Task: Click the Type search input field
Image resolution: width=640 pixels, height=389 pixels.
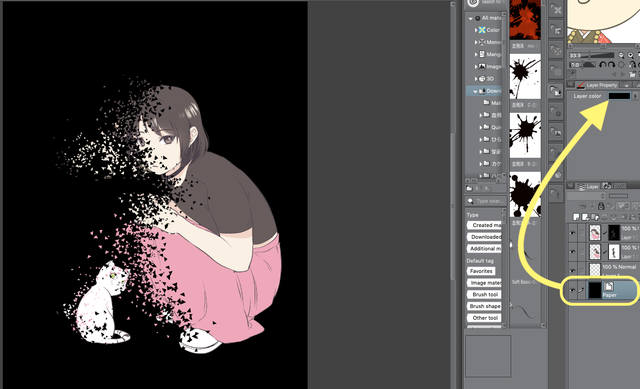Action: coord(486,201)
